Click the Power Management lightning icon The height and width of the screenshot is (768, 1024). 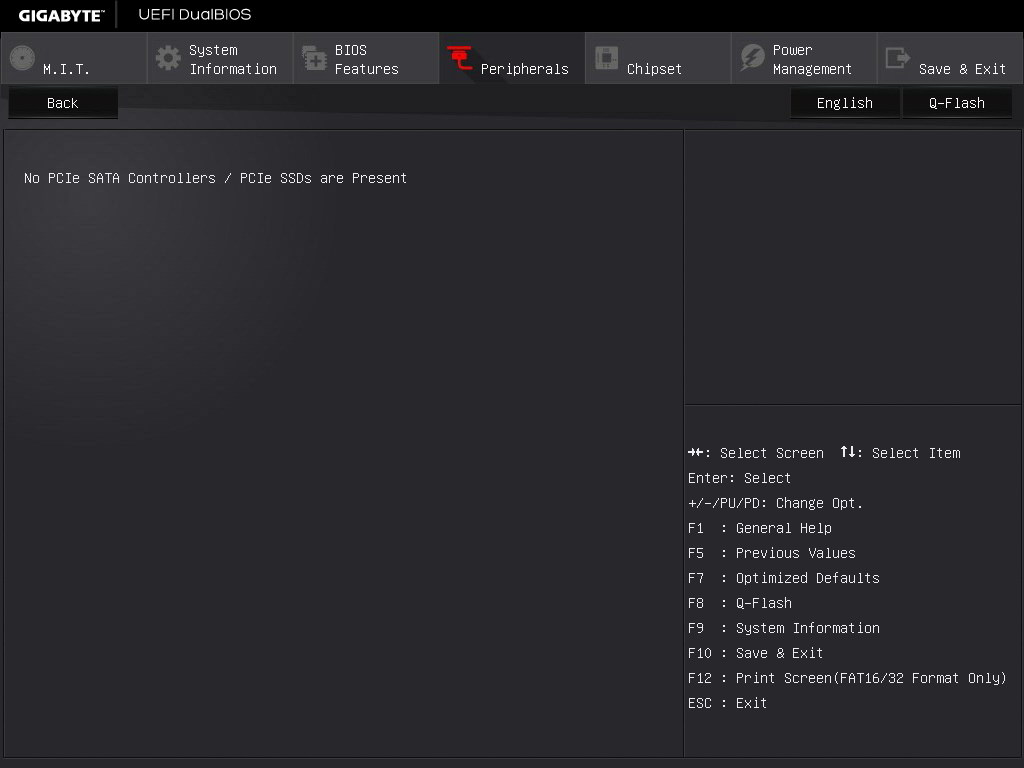(752, 58)
